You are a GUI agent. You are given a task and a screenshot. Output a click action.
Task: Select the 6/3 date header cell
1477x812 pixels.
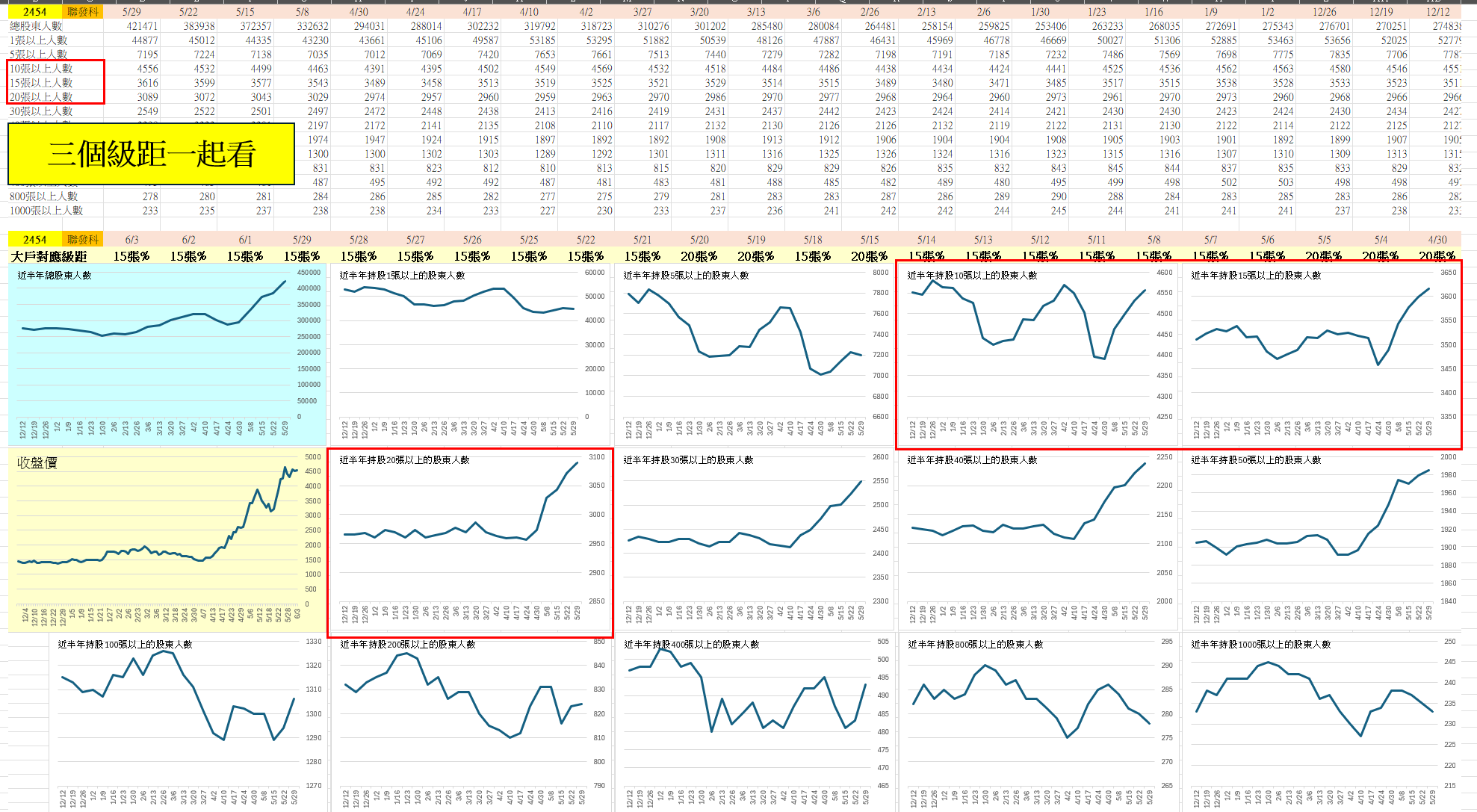[x=131, y=240]
